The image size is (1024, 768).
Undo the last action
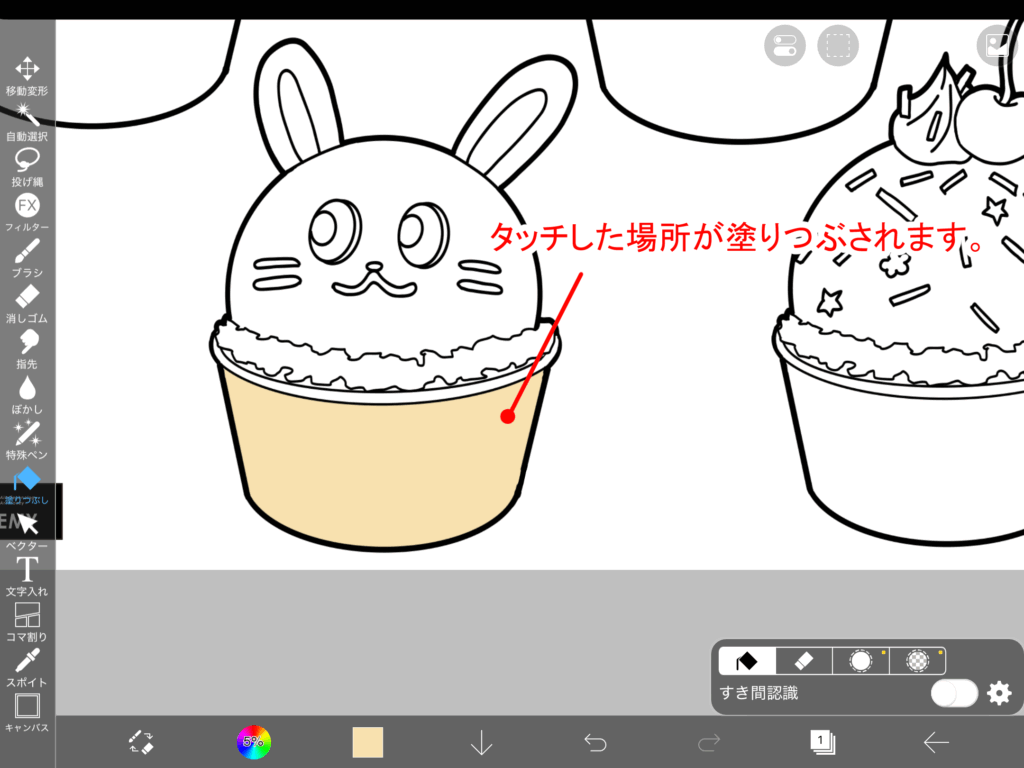click(x=595, y=742)
